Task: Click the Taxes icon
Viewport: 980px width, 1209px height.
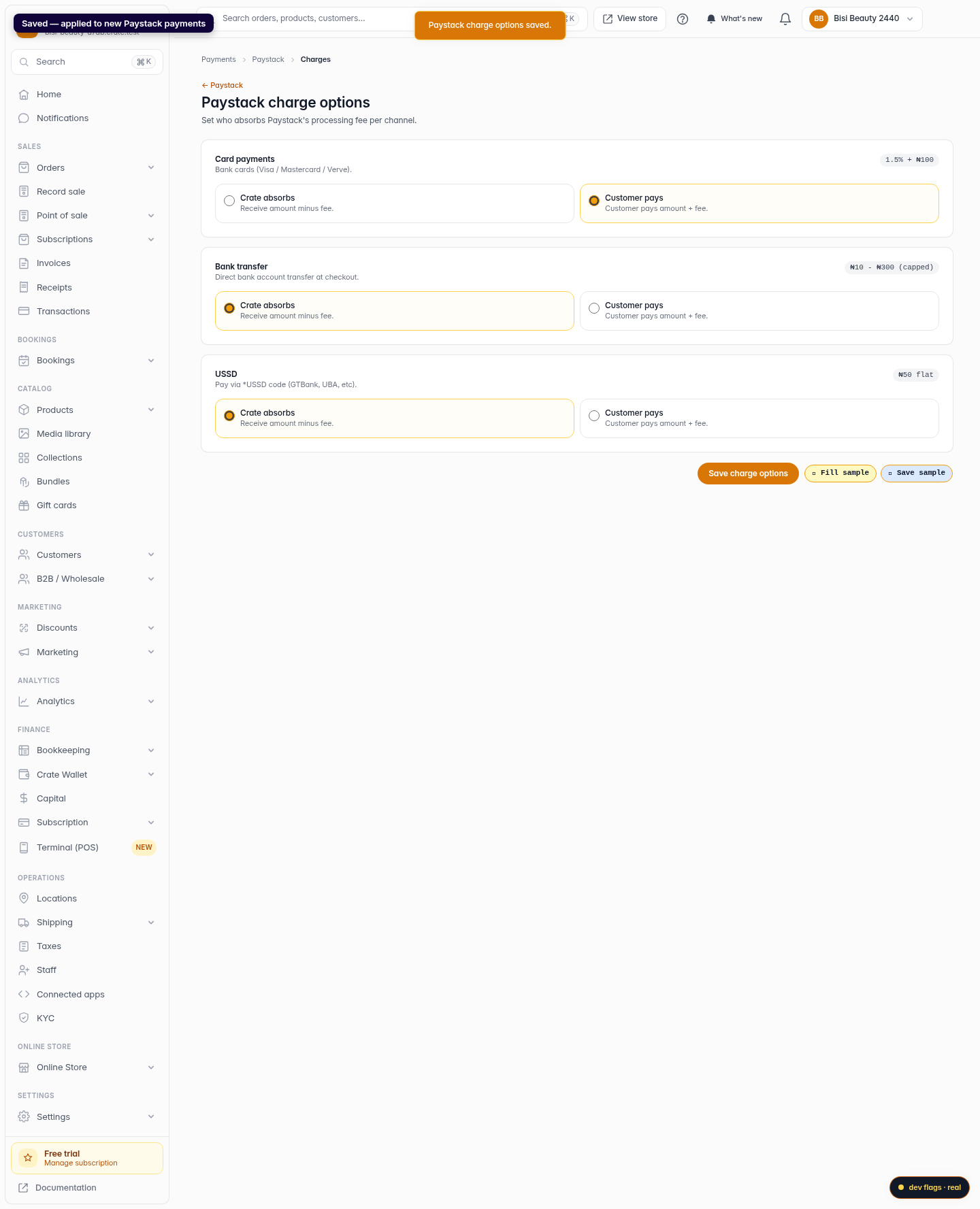Action: (24, 946)
